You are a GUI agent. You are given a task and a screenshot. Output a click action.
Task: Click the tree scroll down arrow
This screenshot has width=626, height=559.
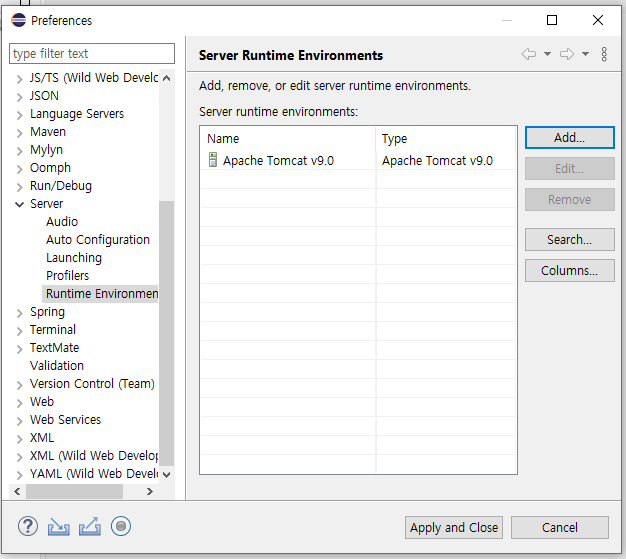click(x=166, y=474)
